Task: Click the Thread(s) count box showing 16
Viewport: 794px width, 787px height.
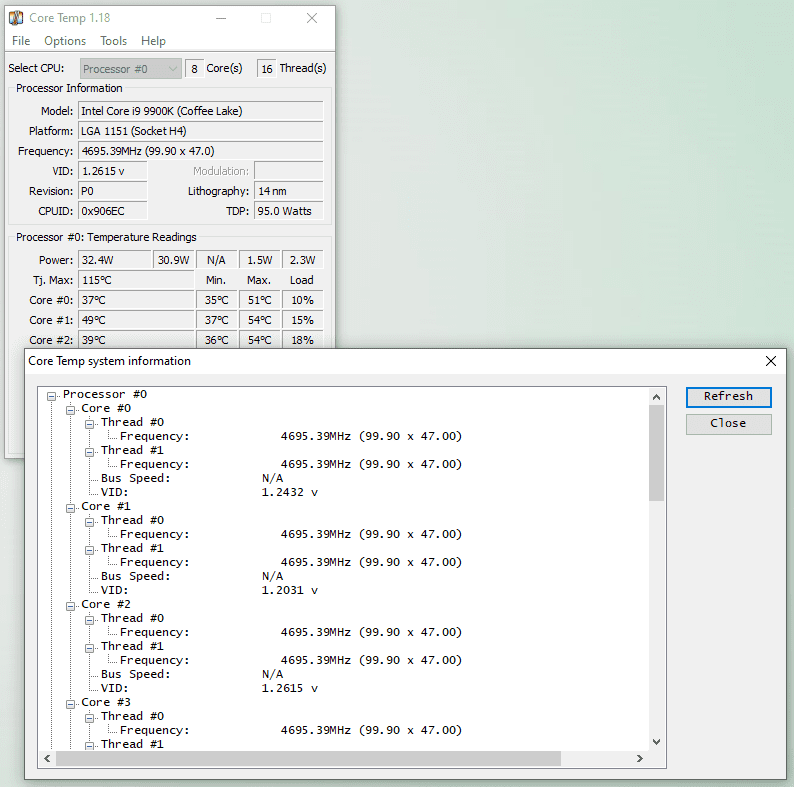Action: tap(267, 69)
